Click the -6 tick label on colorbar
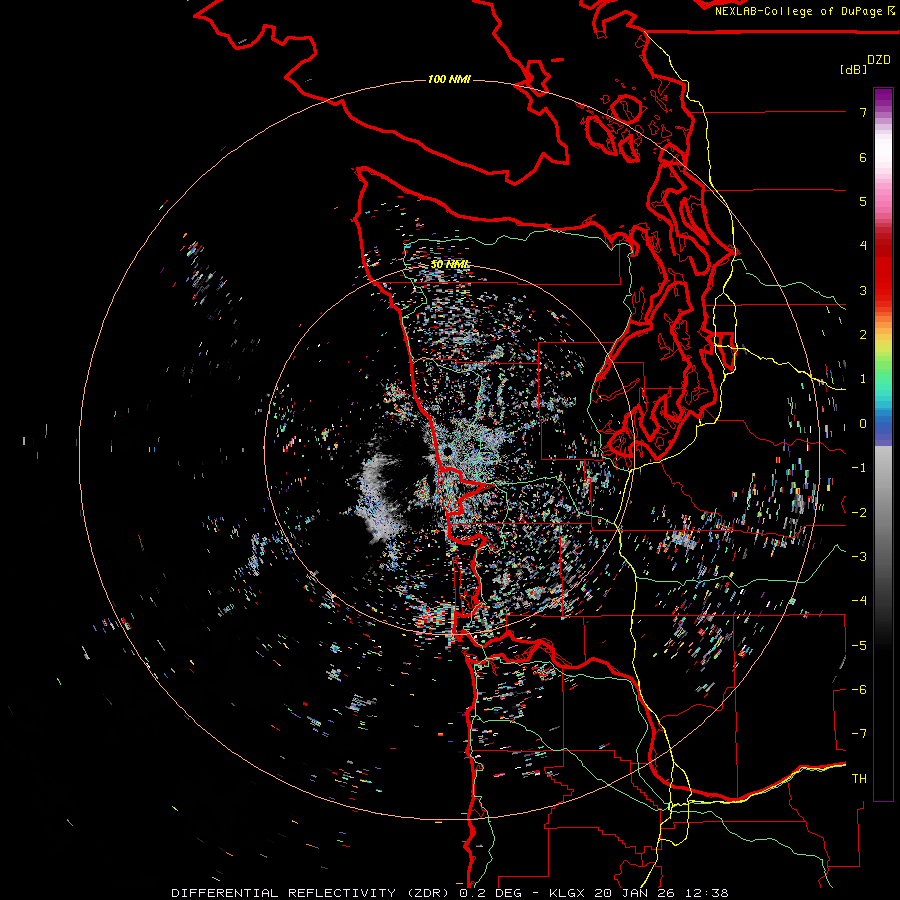The image size is (900, 900). tap(859, 690)
